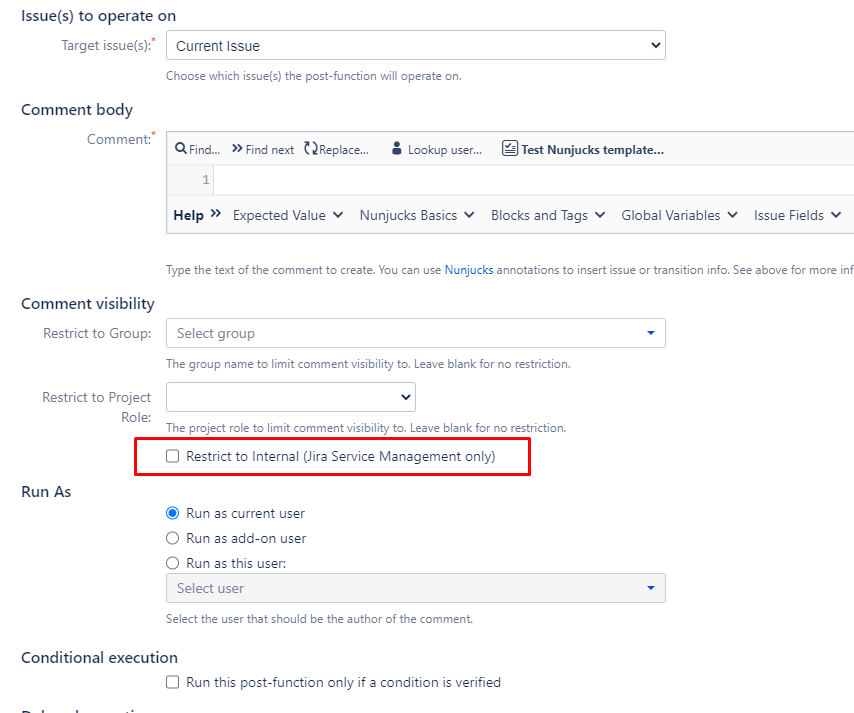The image size is (854, 713).
Task: Enable Restrict to Internal checkbox
Action: [x=173, y=456]
